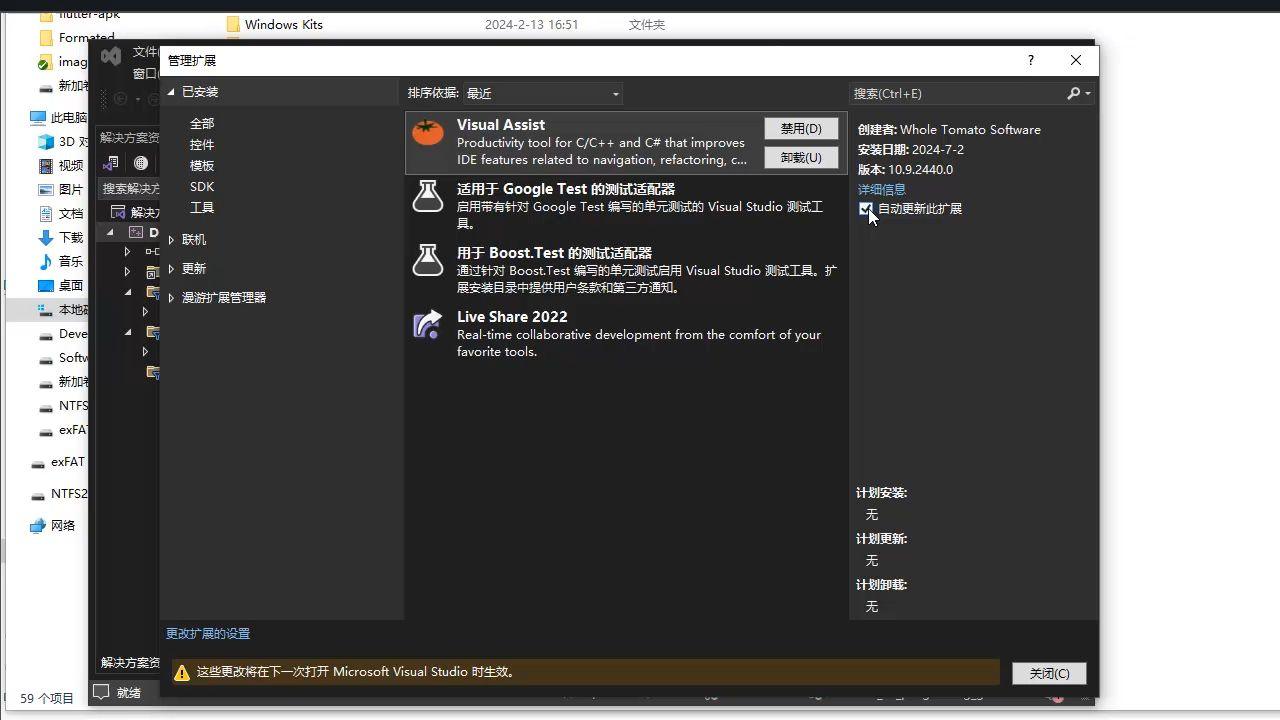
Task: Collapse the 已安装 category arrow
Action: click(x=171, y=91)
